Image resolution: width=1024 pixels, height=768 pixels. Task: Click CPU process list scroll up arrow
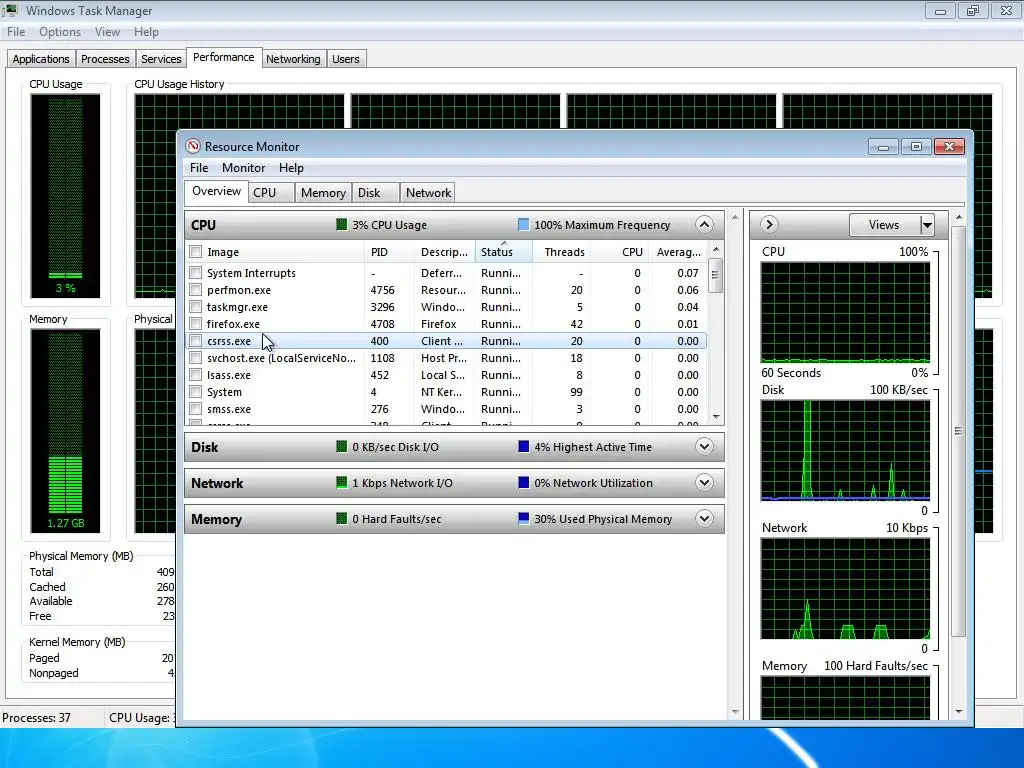pos(716,249)
